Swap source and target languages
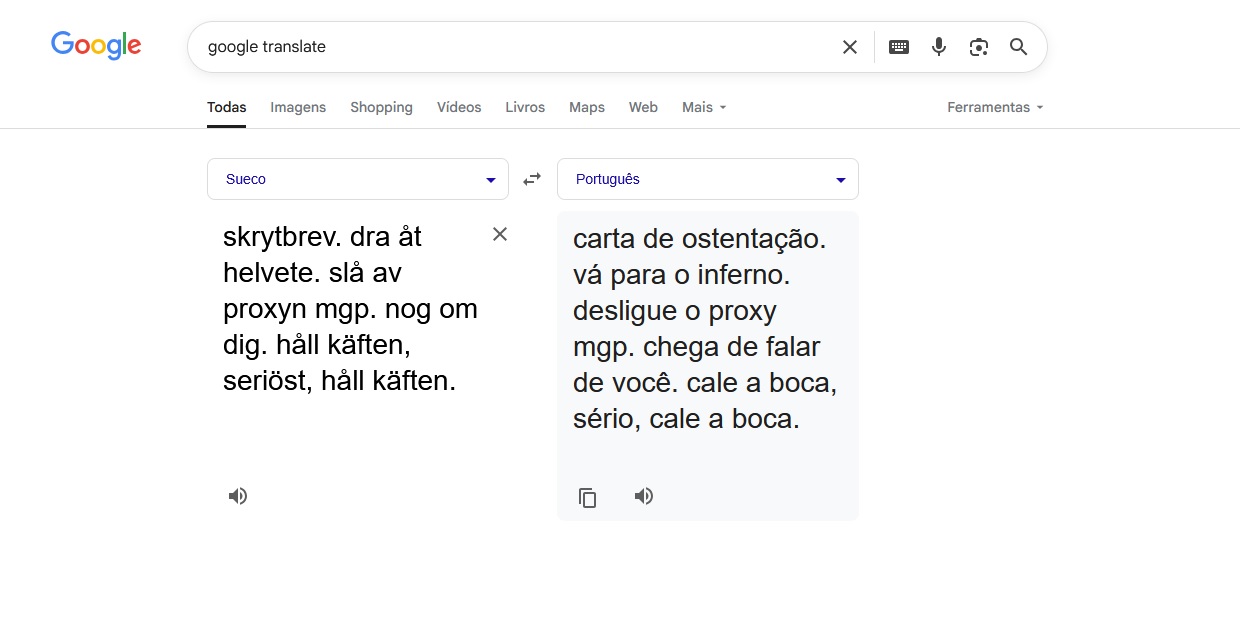The width and height of the screenshot is (1260, 626). pyautogui.click(x=532, y=179)
